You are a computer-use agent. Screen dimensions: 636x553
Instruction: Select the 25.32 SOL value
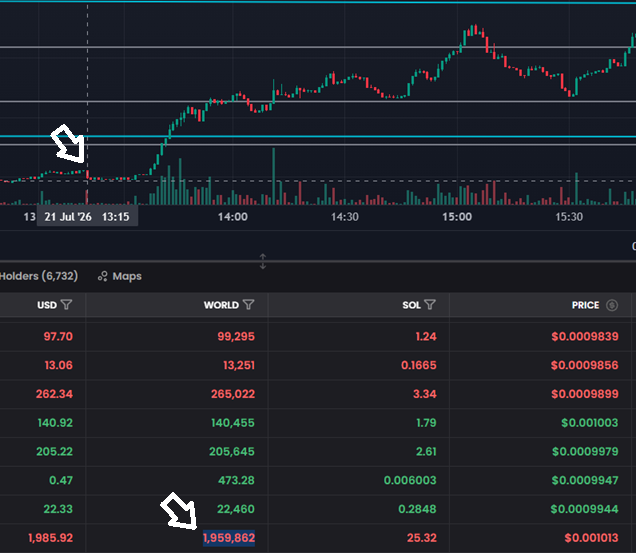(422, 538)
